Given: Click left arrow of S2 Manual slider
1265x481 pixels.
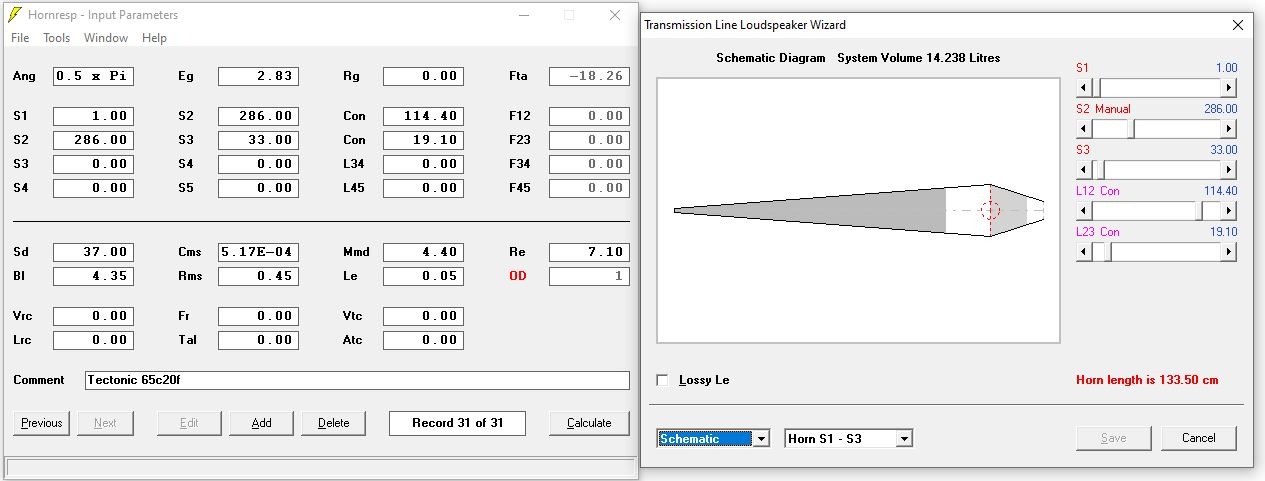Looking at the screenshot, I should point(1083,129).
